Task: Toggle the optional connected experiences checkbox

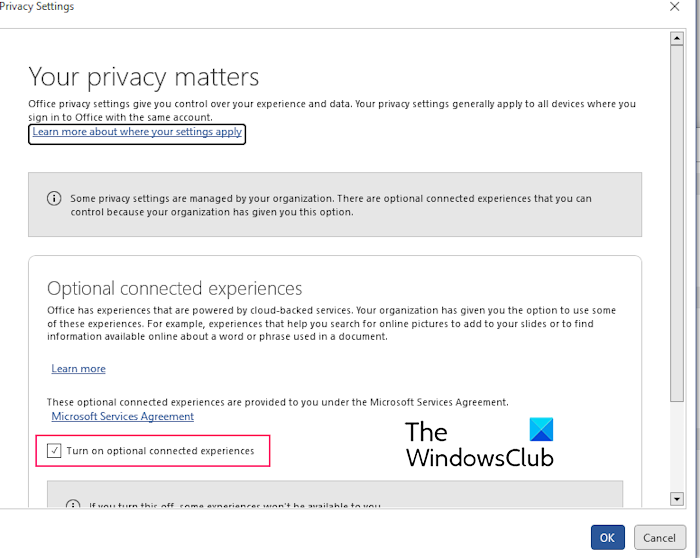Action: point(53,451)
